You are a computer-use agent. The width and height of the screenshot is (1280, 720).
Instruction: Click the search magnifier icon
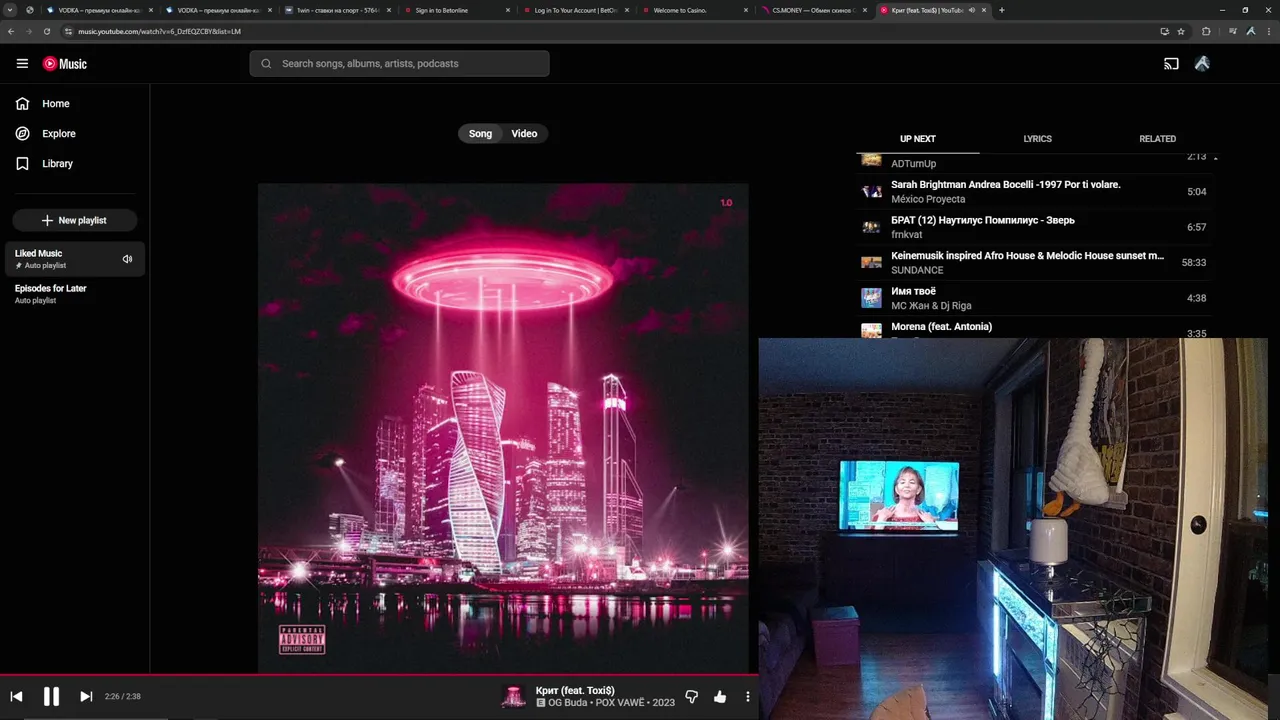click(x=266, y=63)
